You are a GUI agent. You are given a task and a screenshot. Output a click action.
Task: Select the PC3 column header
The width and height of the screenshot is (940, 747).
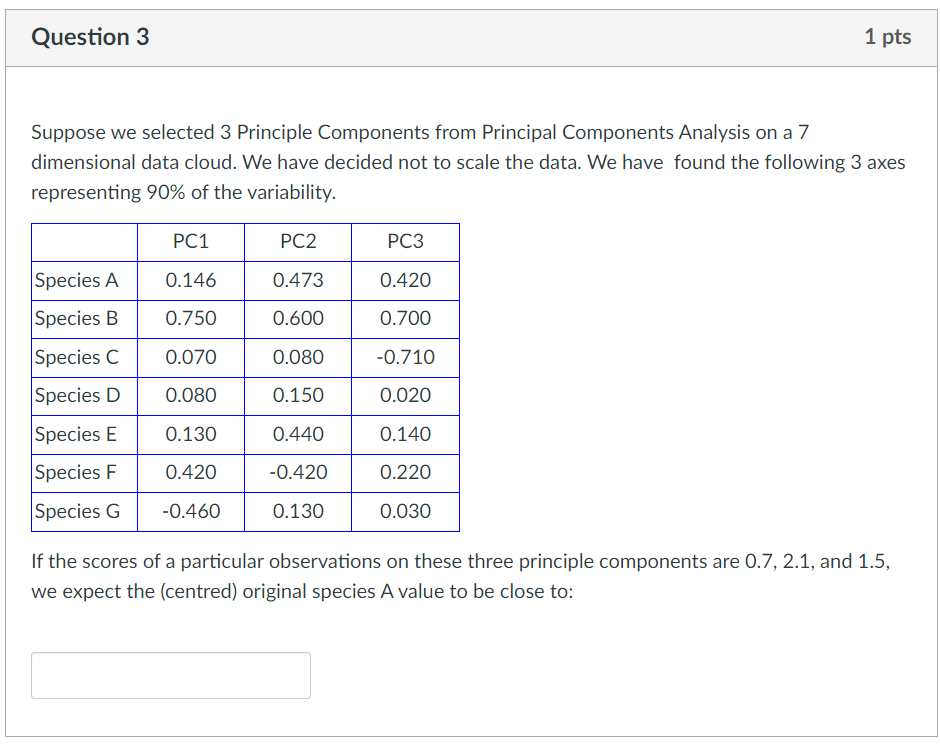[x=405, y=241]
